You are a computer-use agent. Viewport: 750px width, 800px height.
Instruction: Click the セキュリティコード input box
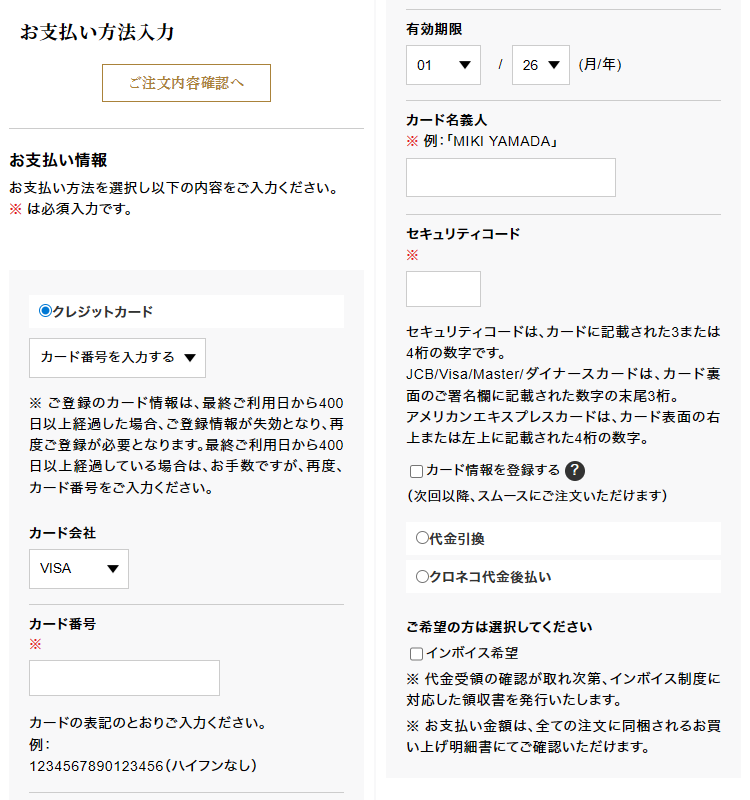click(443, 289)
